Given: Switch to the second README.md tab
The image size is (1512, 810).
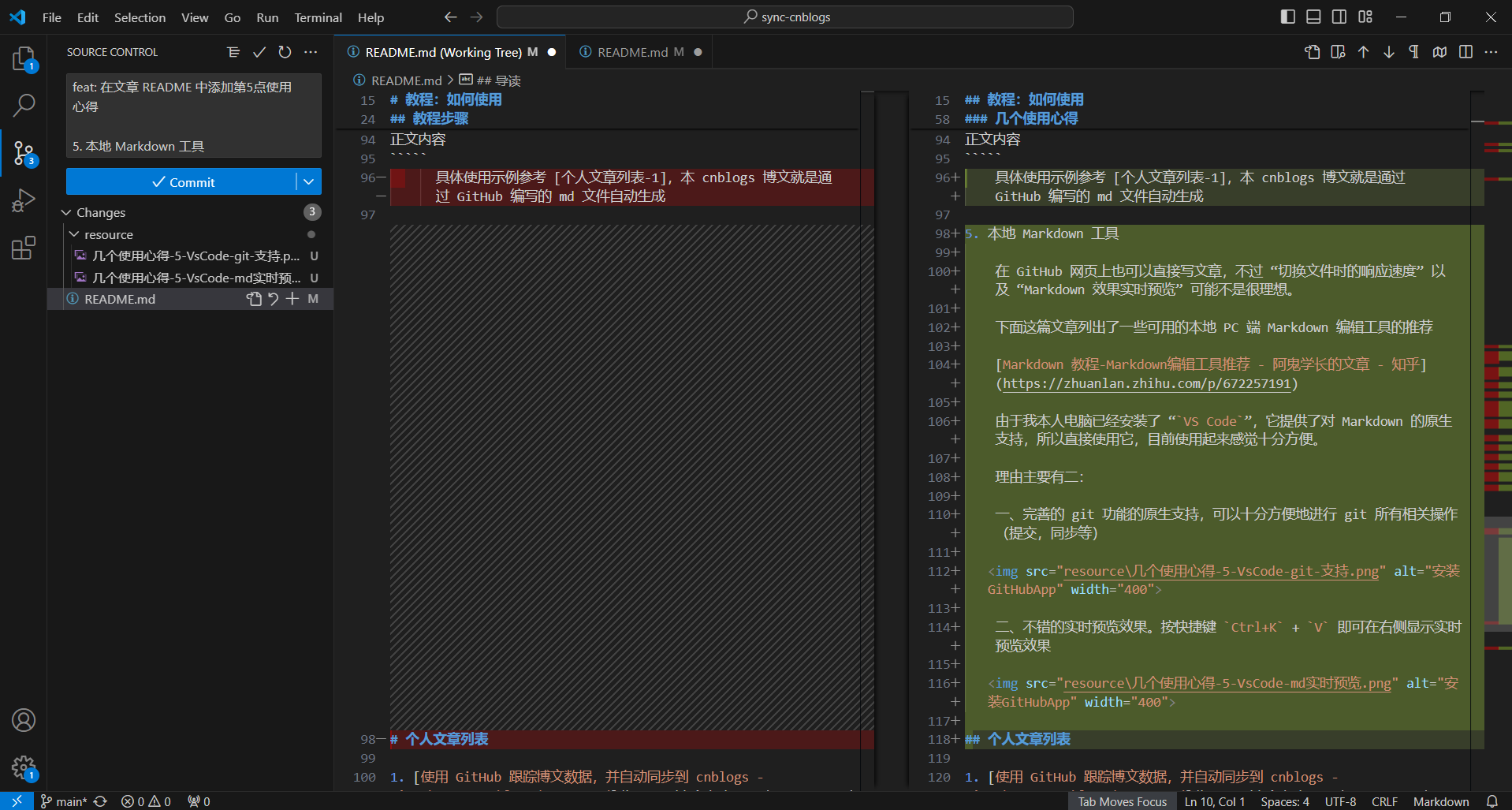Looking at the screenshot, I should [639, 52].
